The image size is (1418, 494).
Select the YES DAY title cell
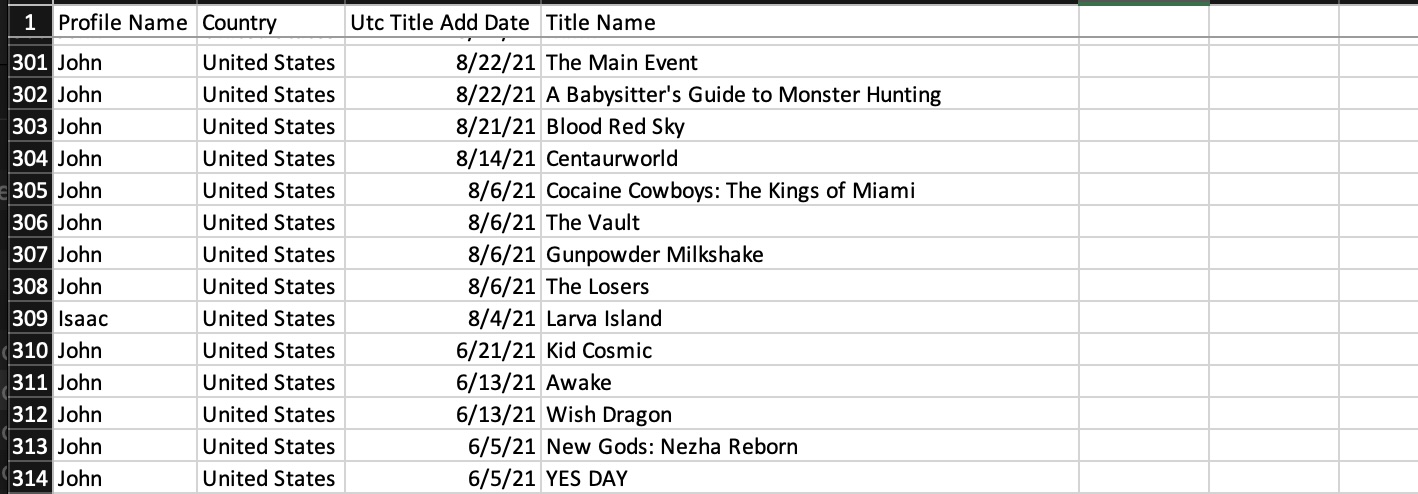(587, 478)
